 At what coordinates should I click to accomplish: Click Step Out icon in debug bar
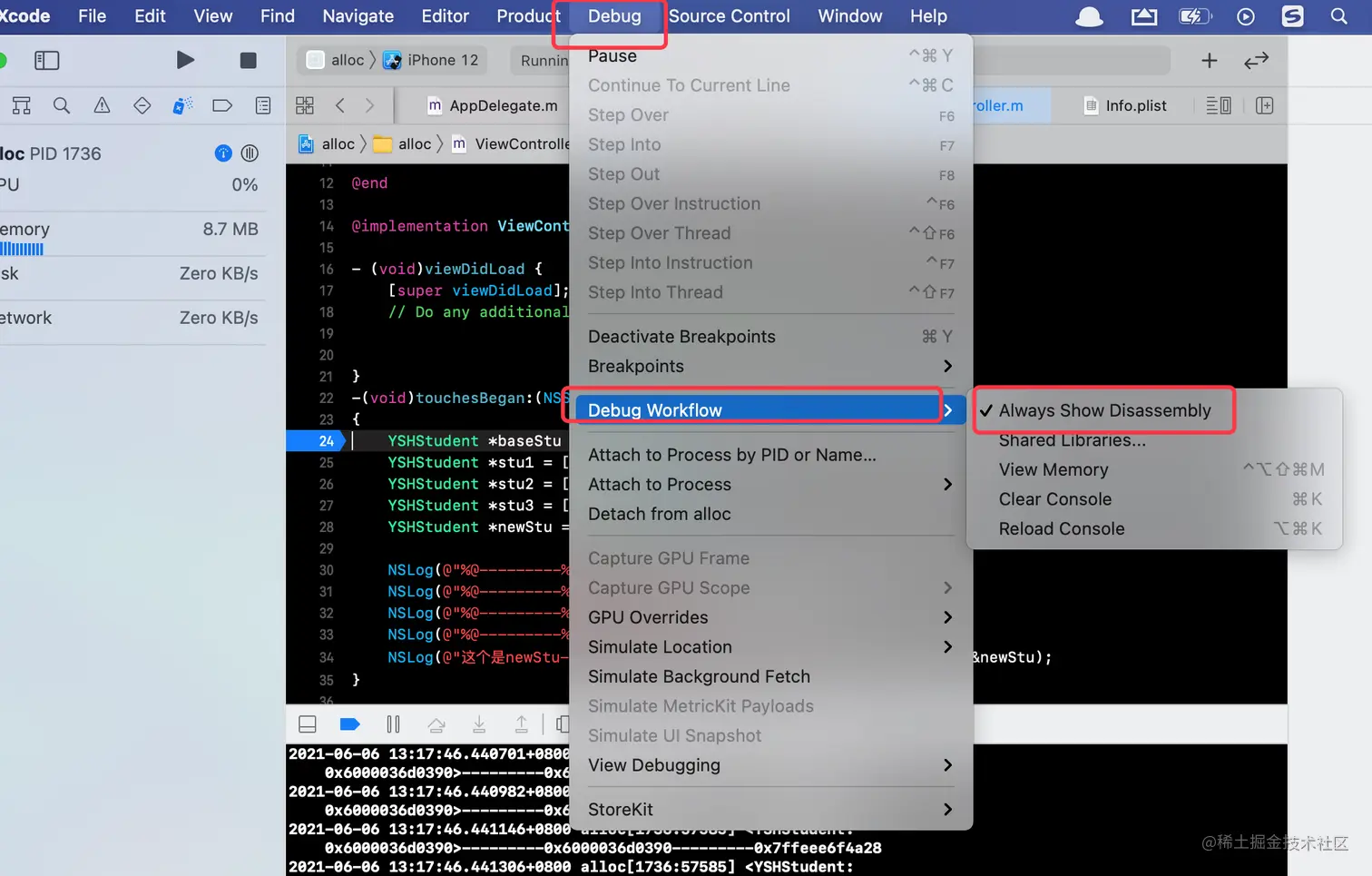(x=522, y=723)
